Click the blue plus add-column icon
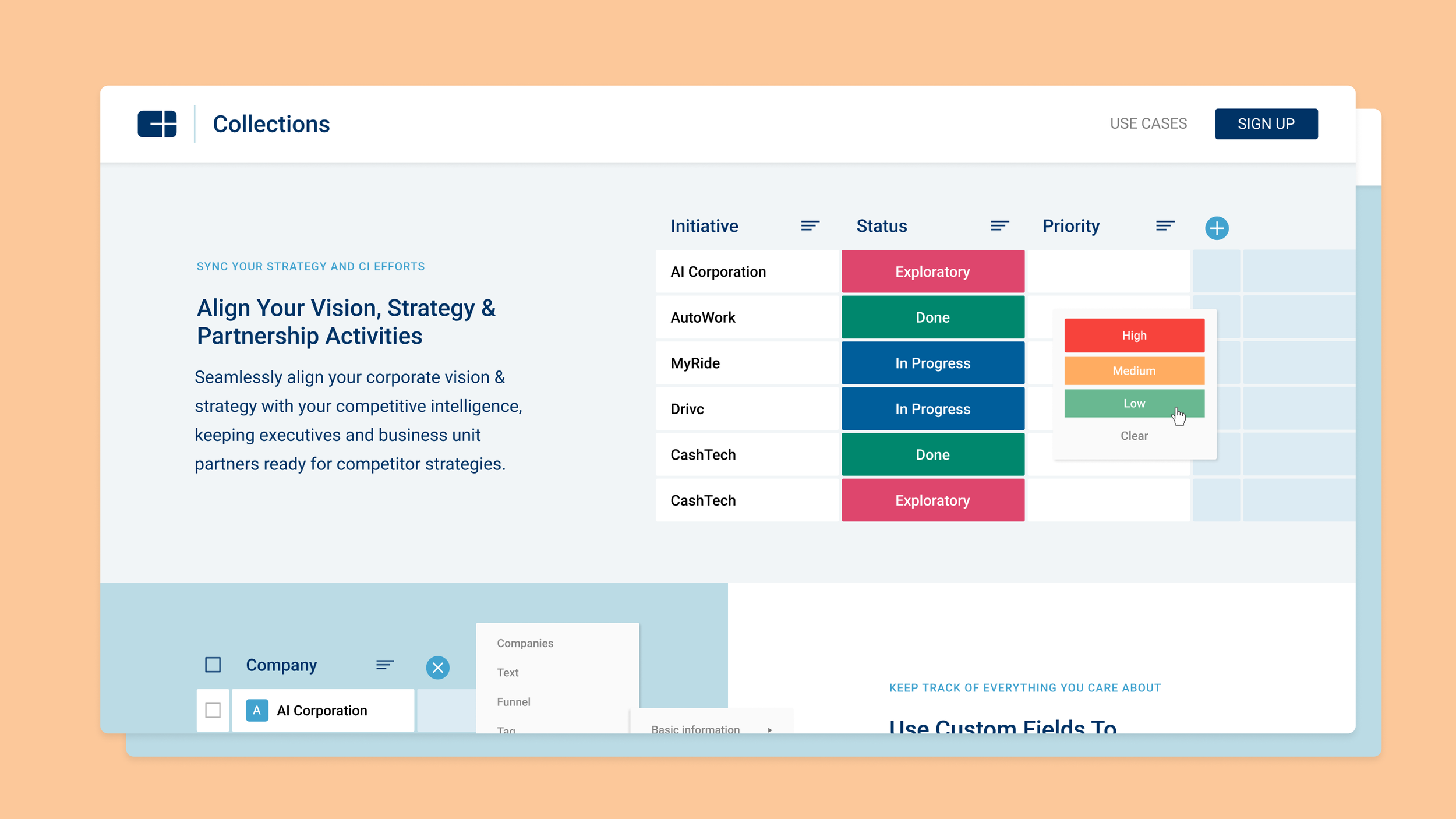Image resolution: width=1456 pixels, height=819 pixels. click(1216, 228)
